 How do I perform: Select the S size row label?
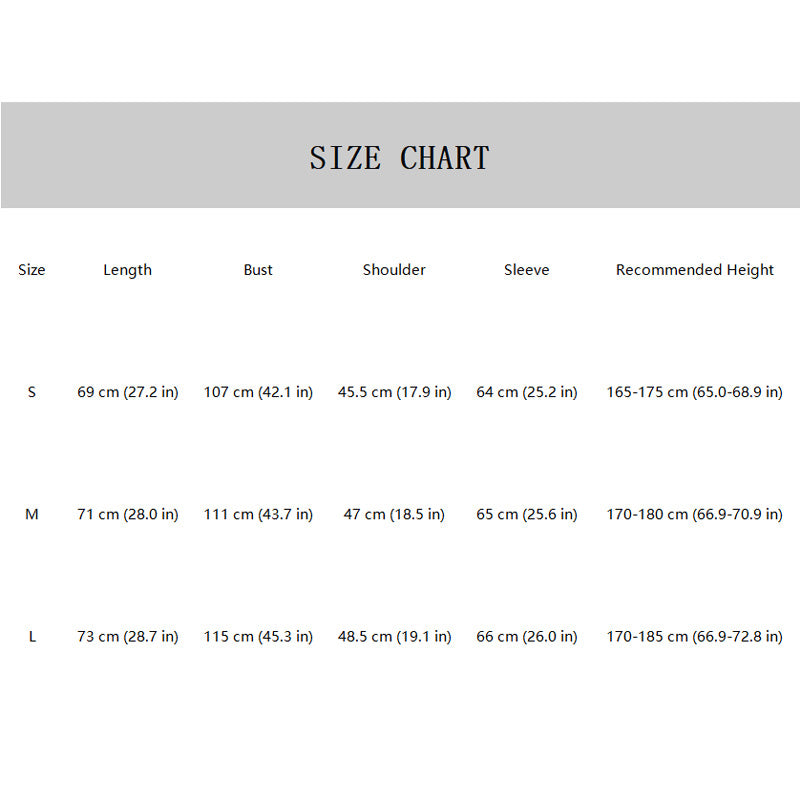(32, 392)
